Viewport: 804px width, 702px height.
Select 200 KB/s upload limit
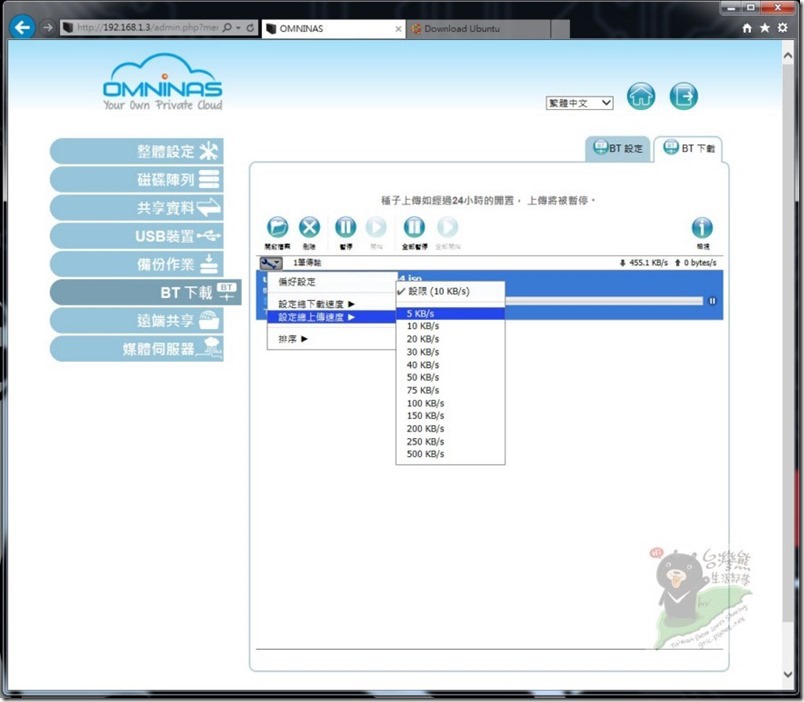pyautogui.click(x=450, y=429)
